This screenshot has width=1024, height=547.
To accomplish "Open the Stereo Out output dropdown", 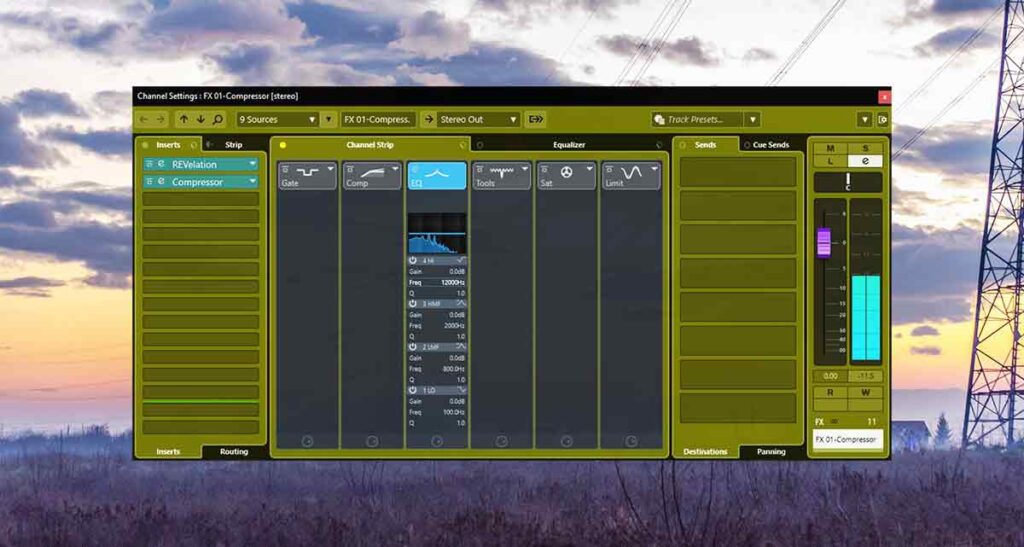I will tap(478, 119).
